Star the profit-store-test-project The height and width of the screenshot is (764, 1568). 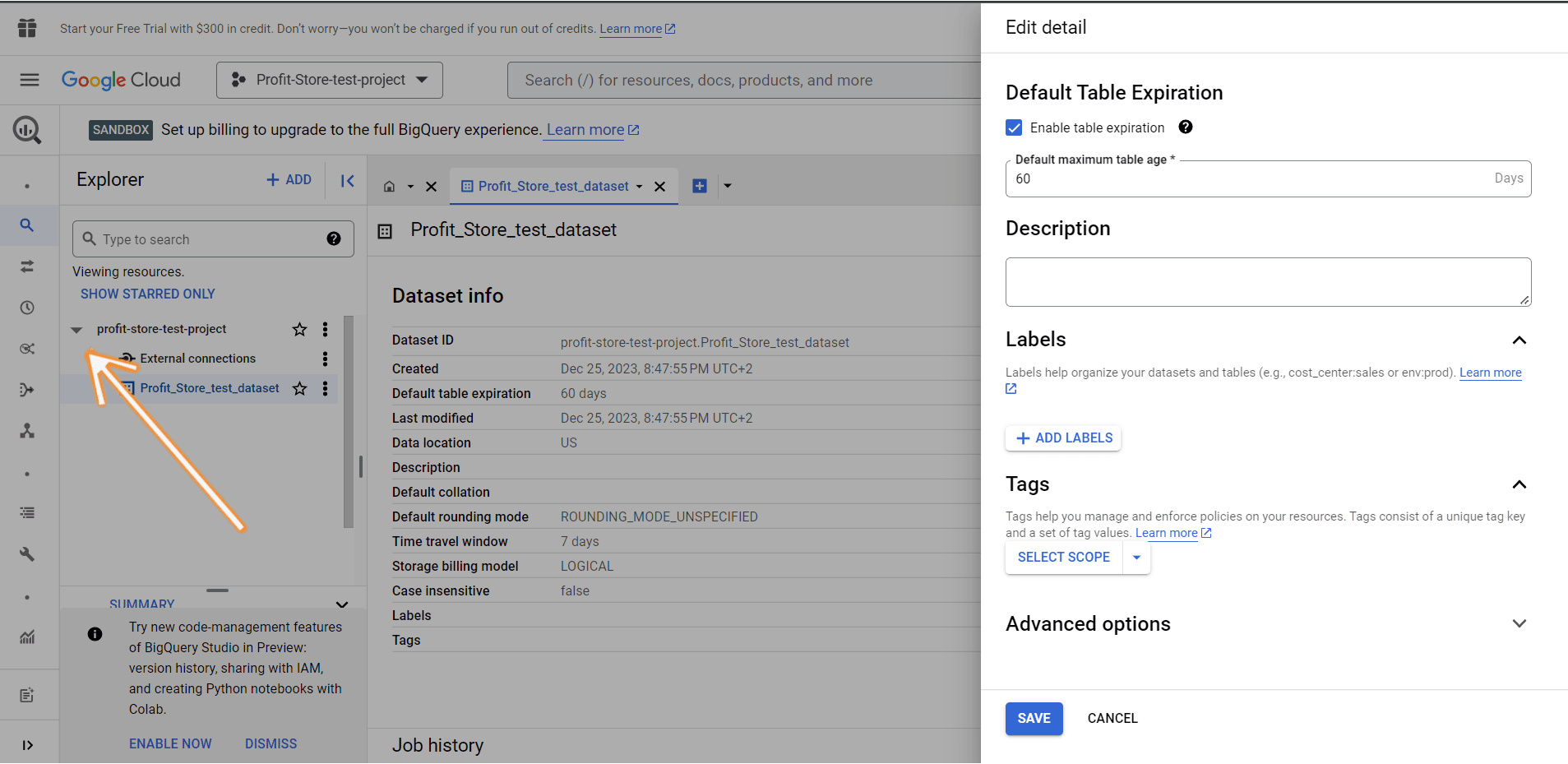pos(299,329)
